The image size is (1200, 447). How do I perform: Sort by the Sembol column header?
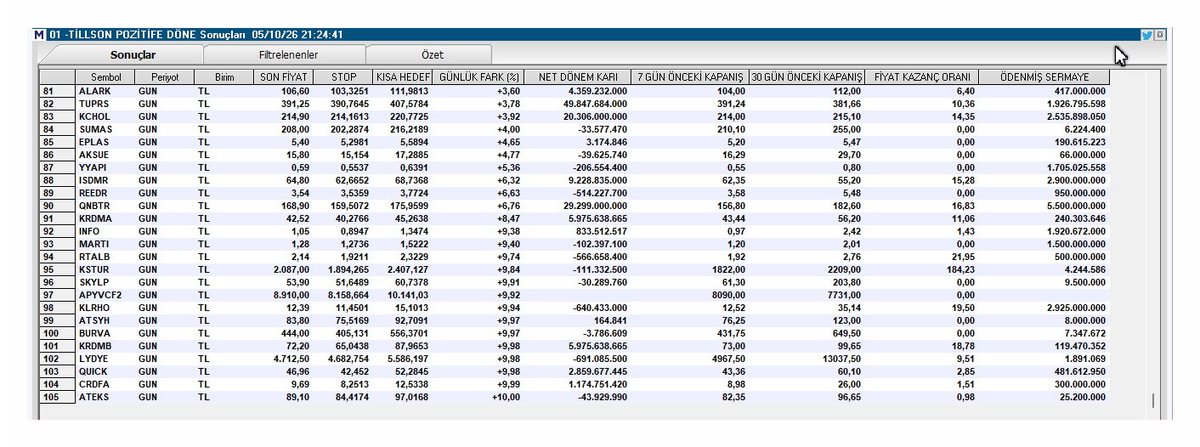tap(106, 77)
